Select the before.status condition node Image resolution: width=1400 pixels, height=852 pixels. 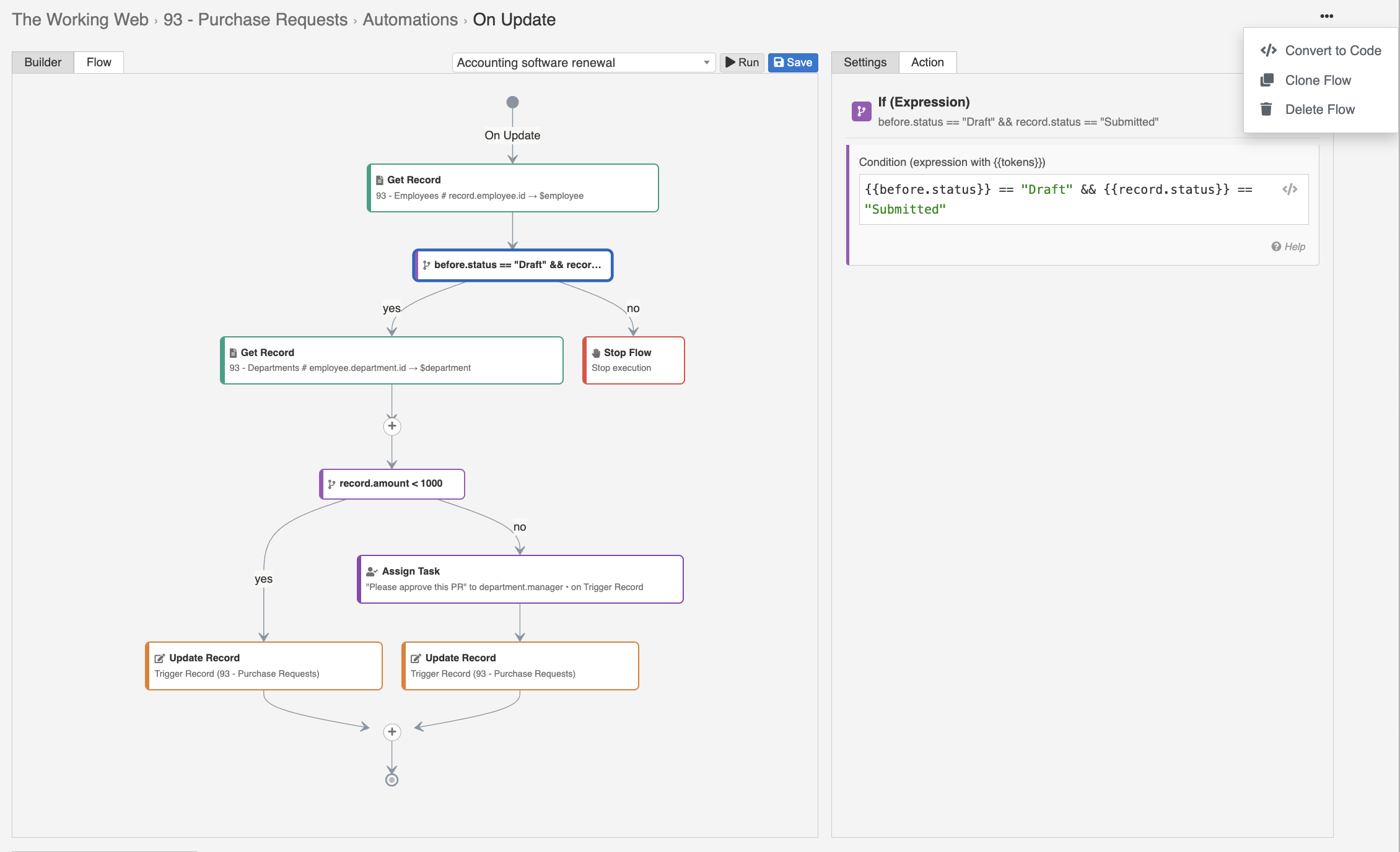[513, 265]
